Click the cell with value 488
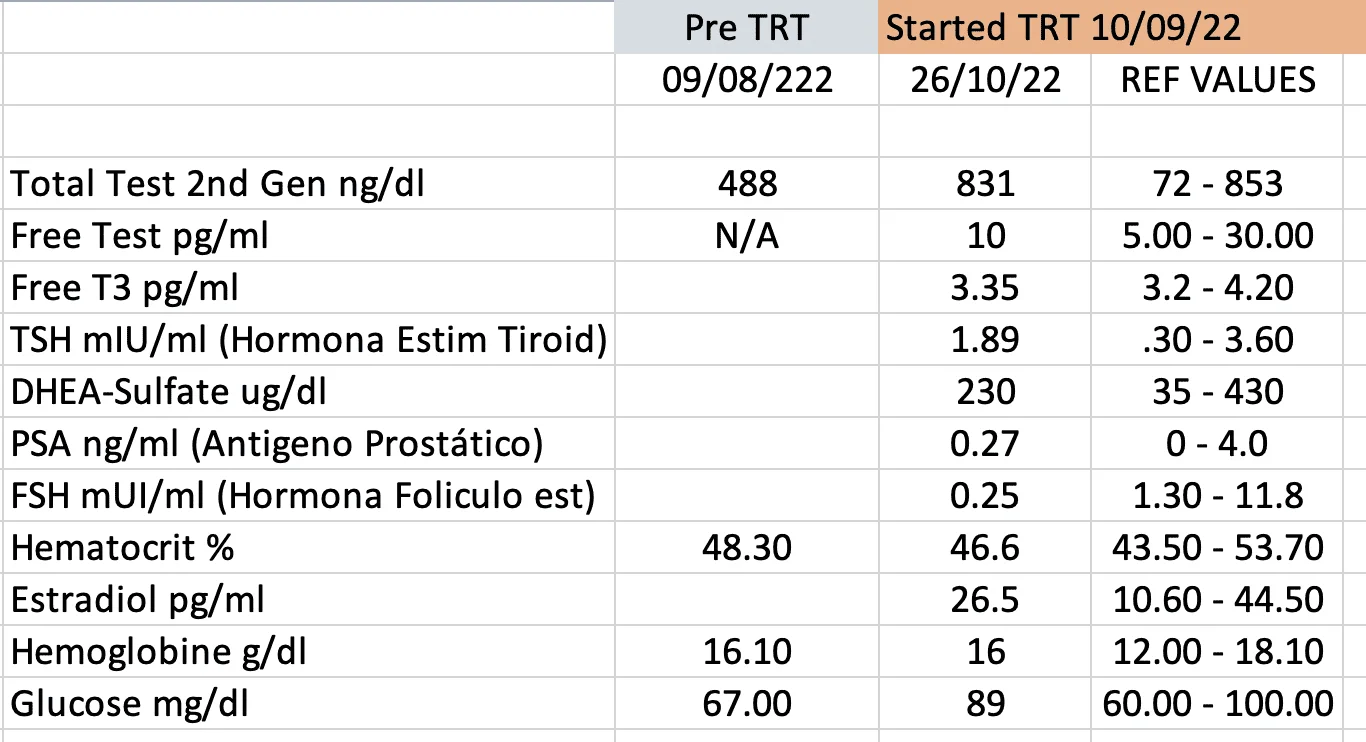1366x742 pixels. tap(746, 184)
